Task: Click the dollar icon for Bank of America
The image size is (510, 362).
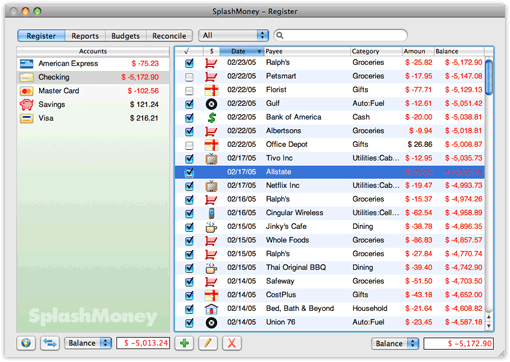Action: tap(211, 117)
